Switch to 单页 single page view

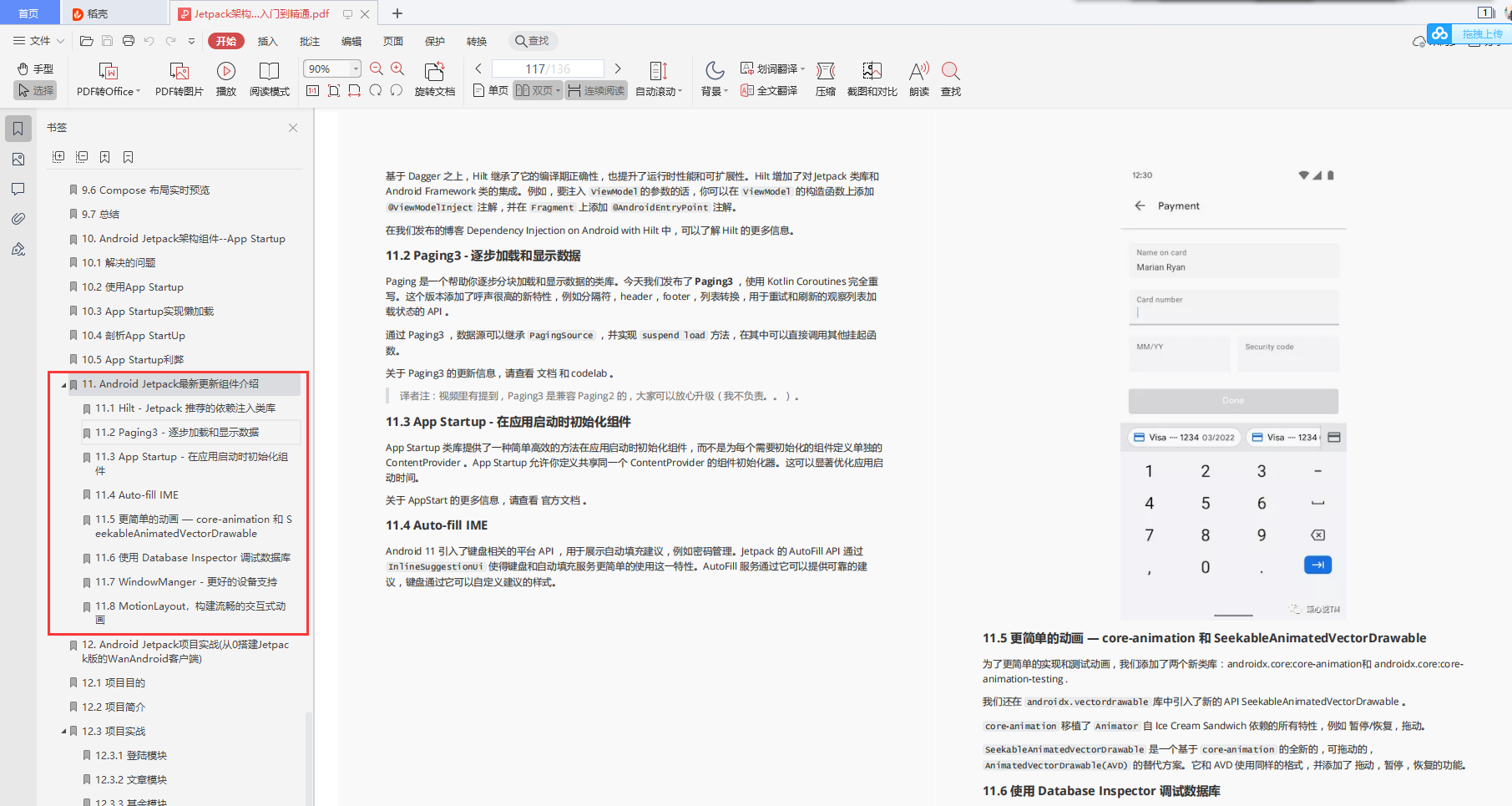[x=490, y=90]
